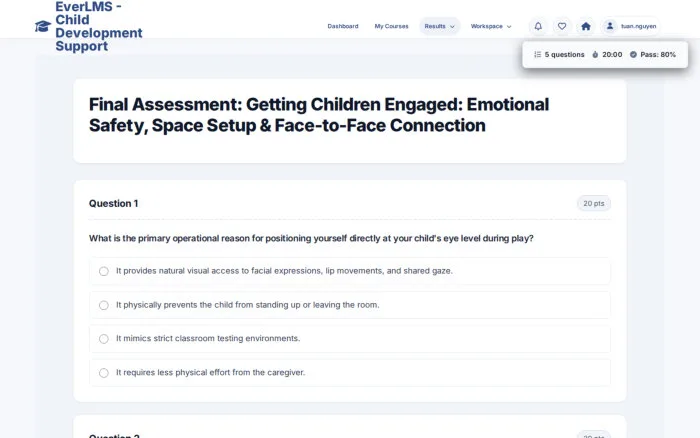700x438 pixels.
Task: Open My Courses in navigation
Action: point(392,26)
